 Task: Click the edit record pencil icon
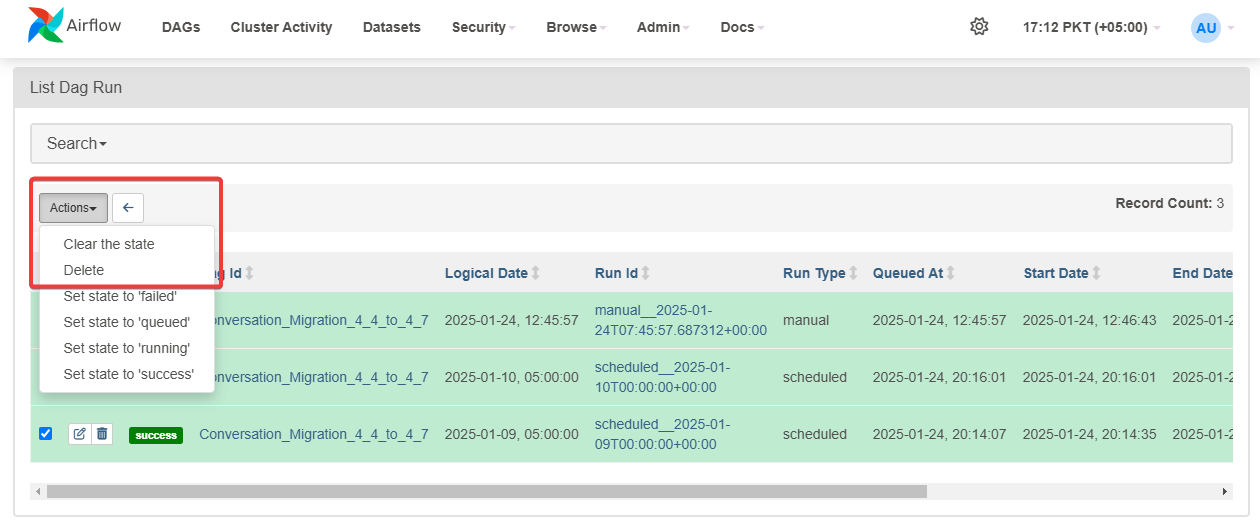[80, 434]
